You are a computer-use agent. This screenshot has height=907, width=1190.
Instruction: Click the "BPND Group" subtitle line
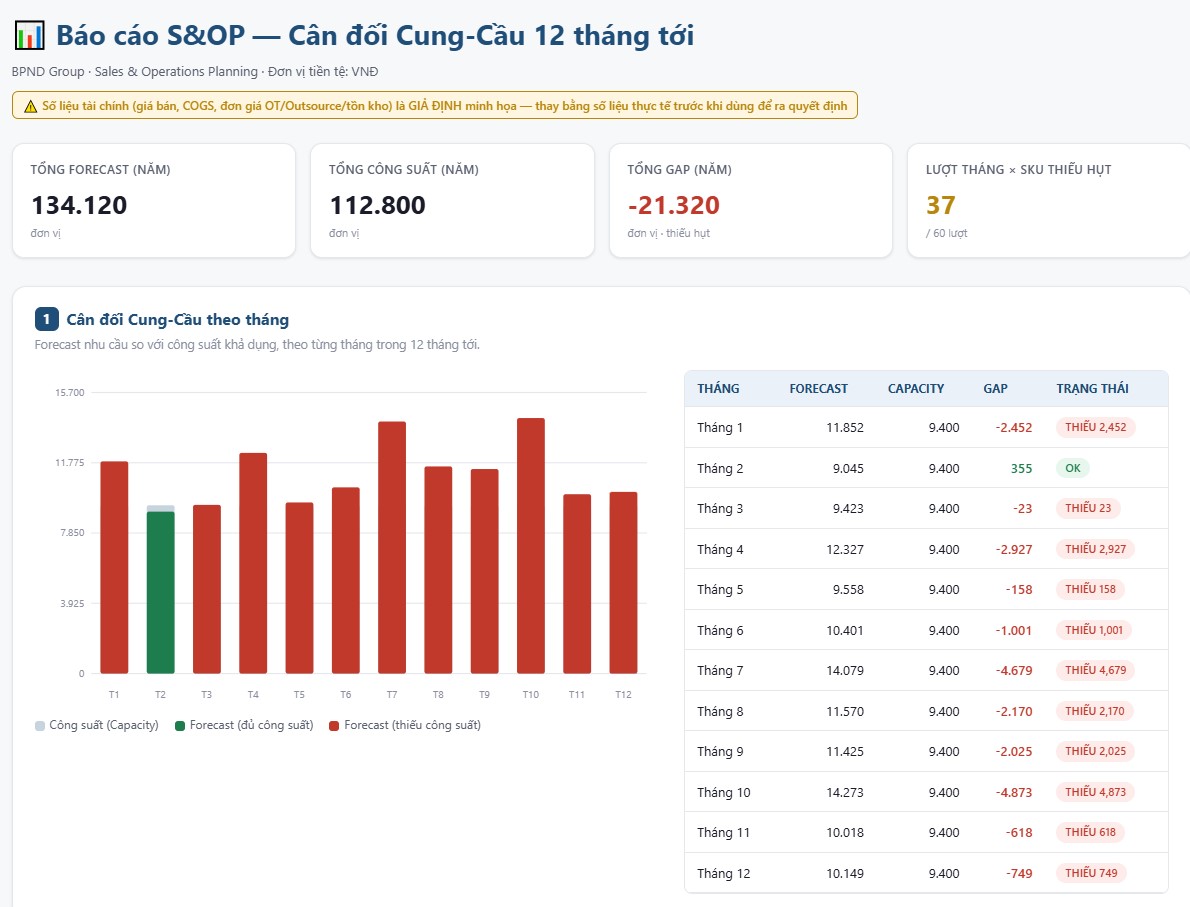pos(194,71)
